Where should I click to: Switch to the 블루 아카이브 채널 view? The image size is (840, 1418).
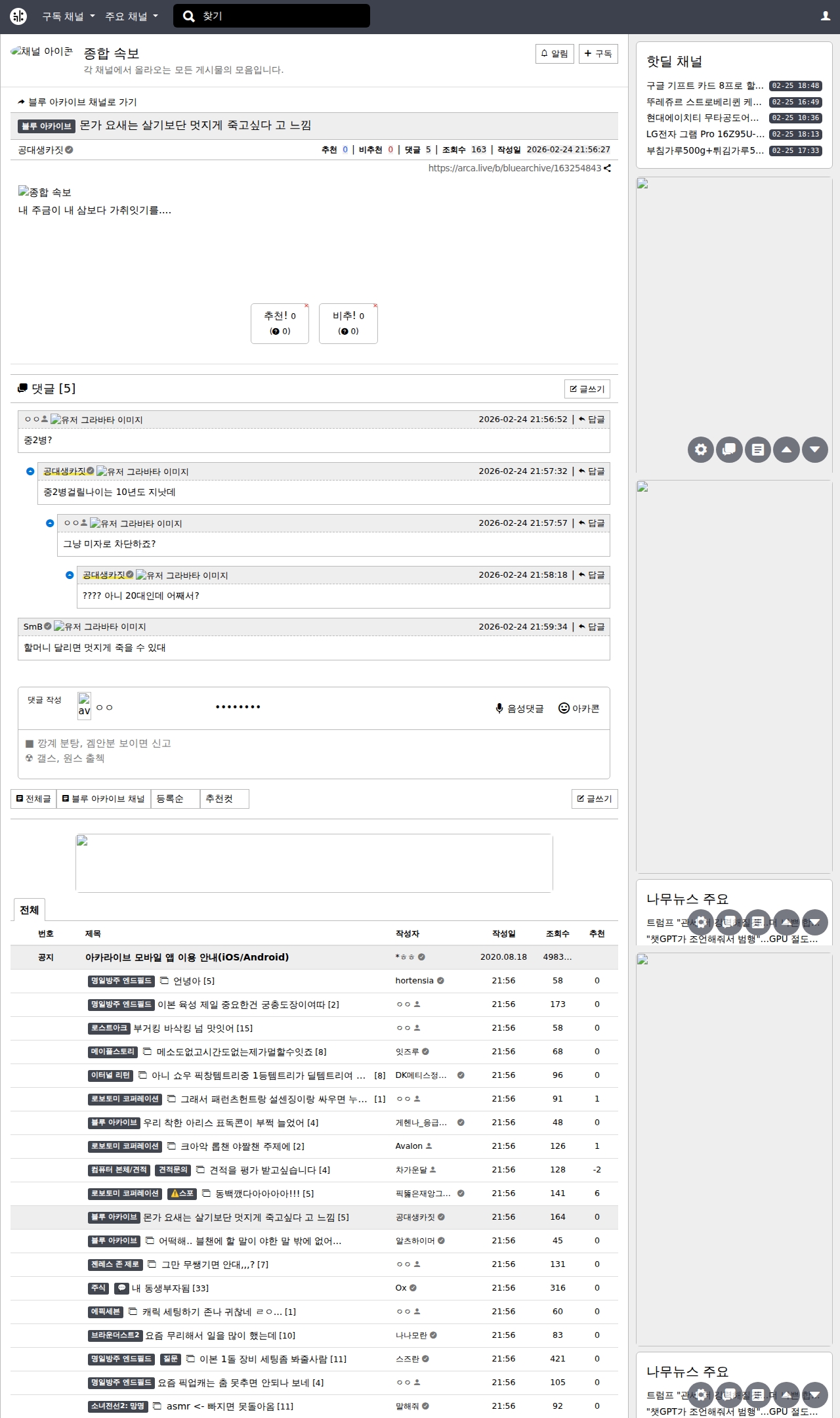104,799
